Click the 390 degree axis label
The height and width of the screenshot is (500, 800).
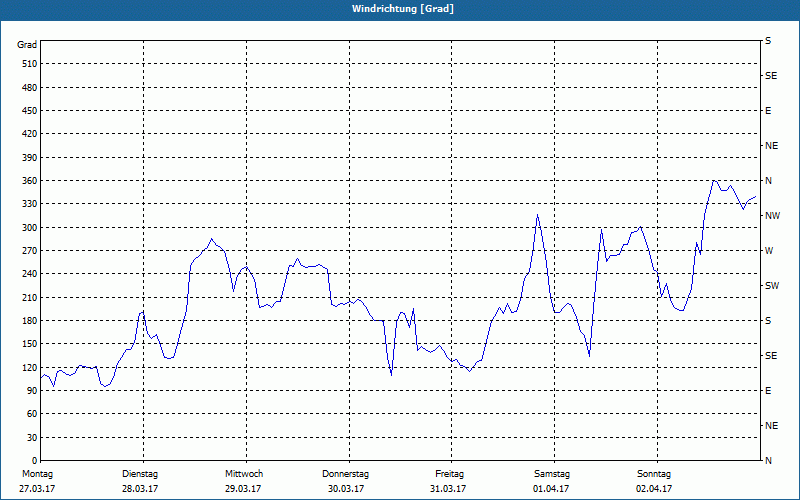(x=30, y=158)
